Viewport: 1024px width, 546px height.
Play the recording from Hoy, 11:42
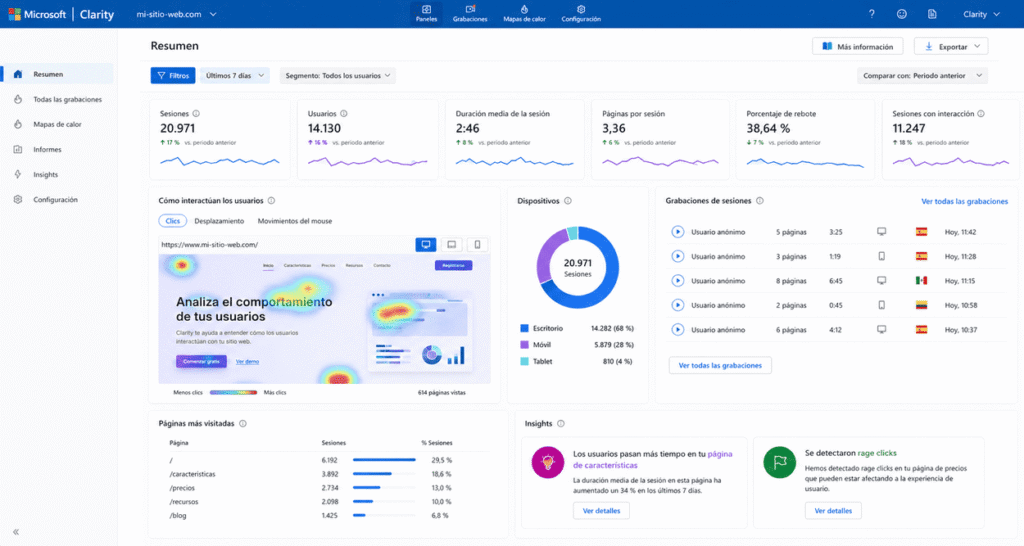pos(677,232)
